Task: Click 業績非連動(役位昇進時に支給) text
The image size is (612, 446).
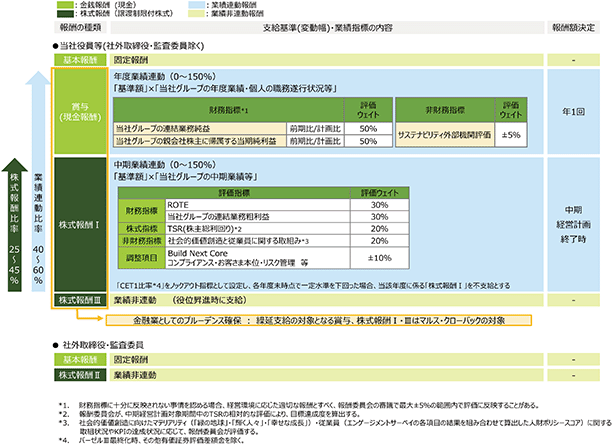Action: (180, 300)
